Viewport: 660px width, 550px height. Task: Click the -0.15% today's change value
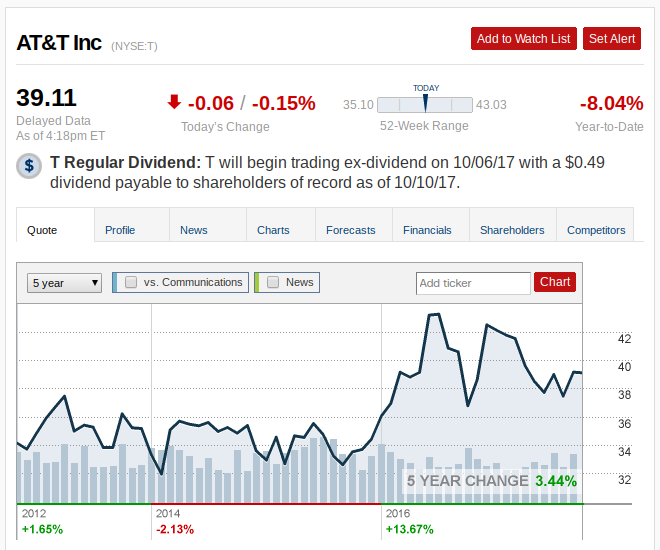[x=284, y=103]
